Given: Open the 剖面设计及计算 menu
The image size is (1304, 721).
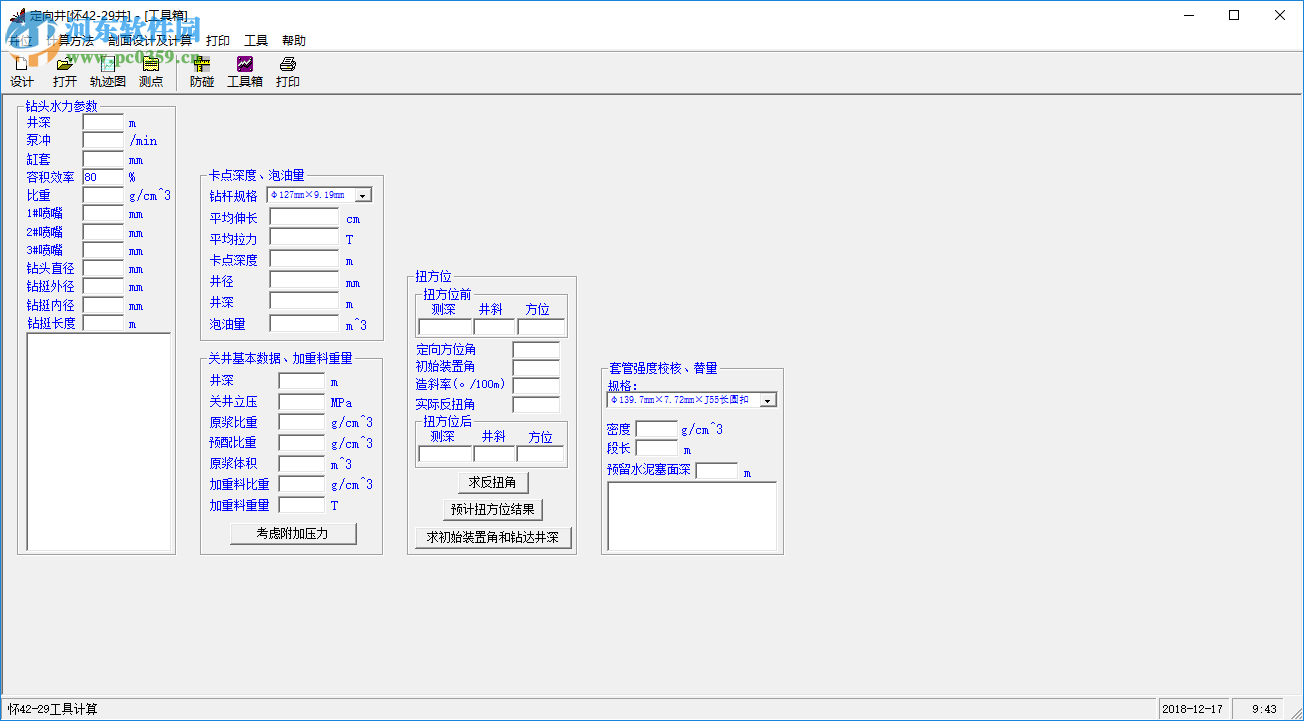Looking at the screenshot, I should pyautogui.click(x=150, y=41).
